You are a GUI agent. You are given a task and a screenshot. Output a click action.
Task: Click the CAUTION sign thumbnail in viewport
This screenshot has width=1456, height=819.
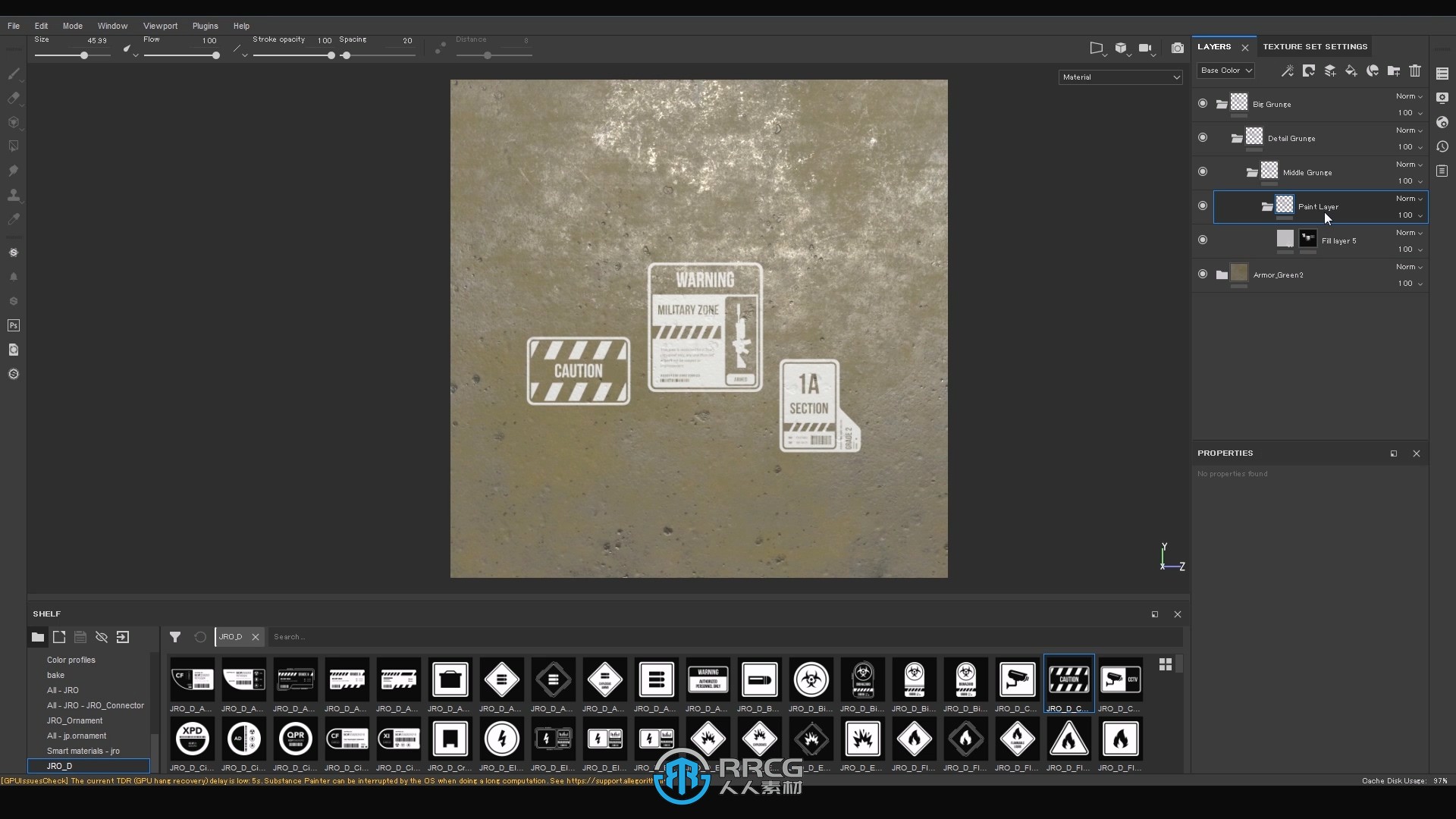pos(578,370)
